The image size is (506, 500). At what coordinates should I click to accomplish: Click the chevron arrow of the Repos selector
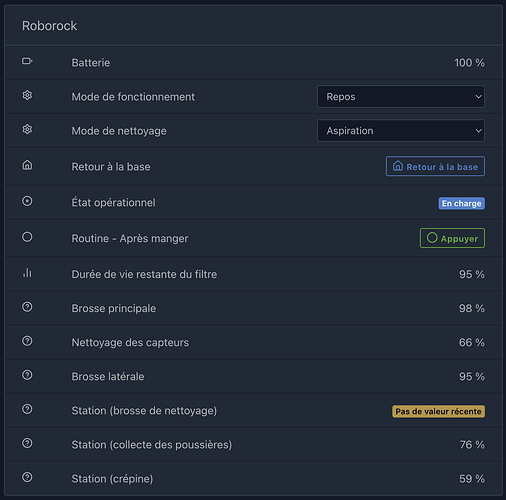478,97
